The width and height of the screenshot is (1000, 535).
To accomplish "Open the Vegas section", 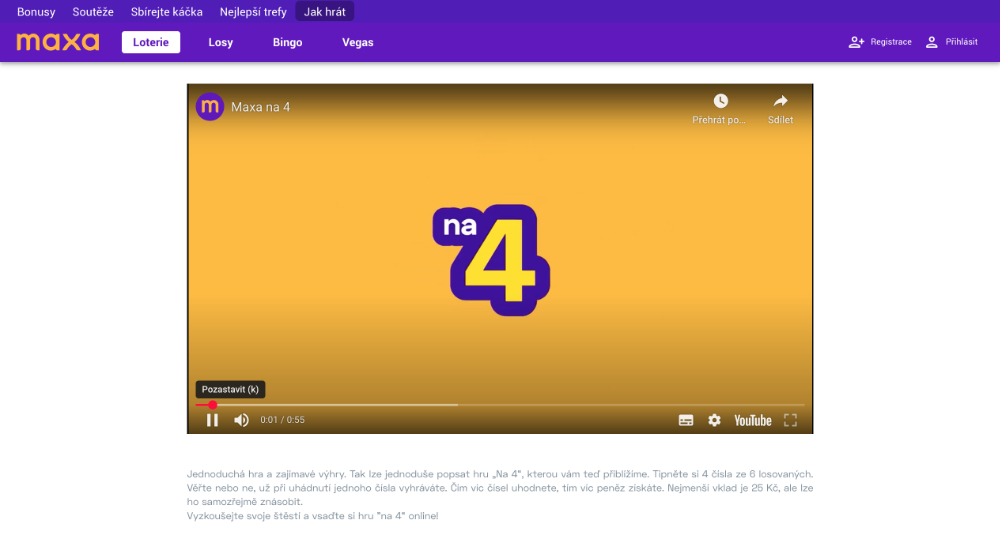I will click(x=358, y=42).
